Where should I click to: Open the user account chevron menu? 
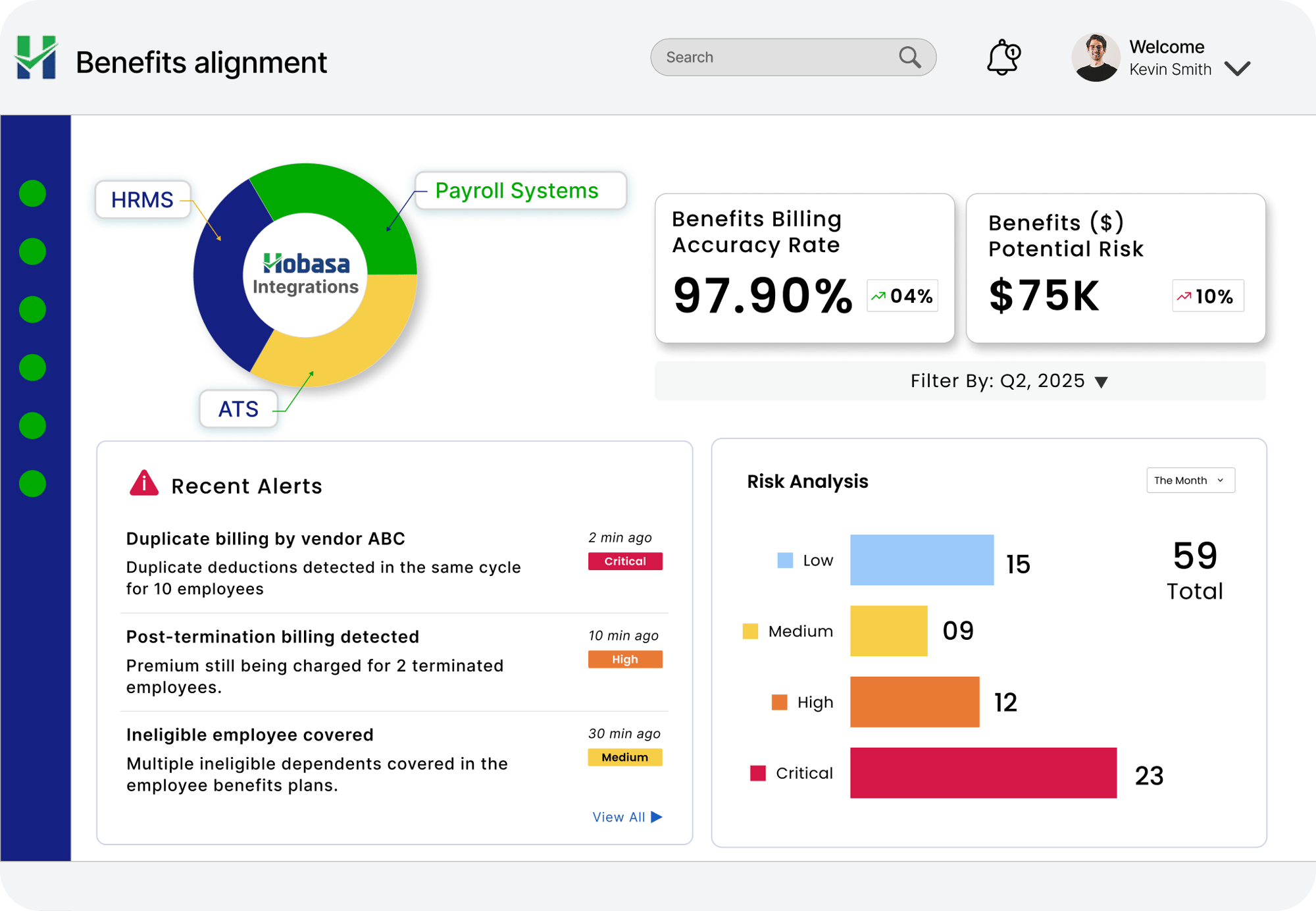pos(1237,68)
